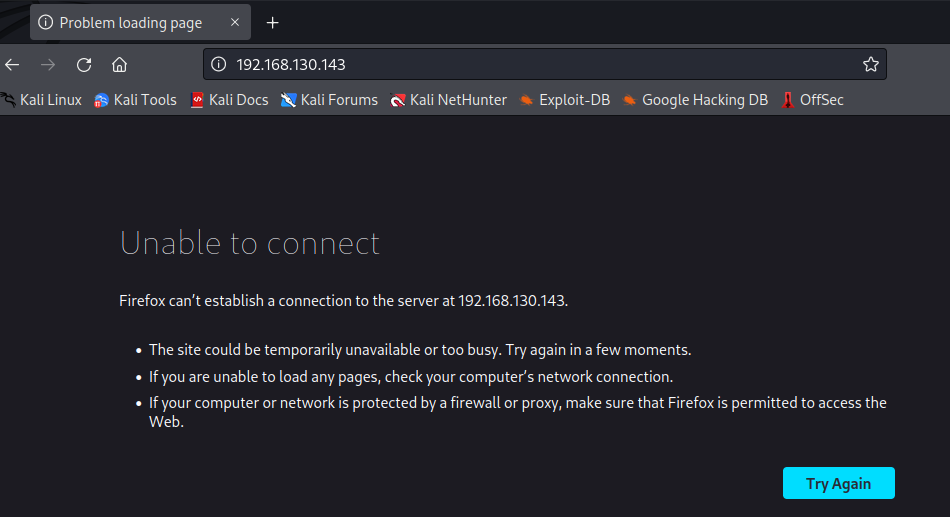The width and height of the screenshot is (950, 517).
Task: Open the Exploit-DB bookmark
Action: tap(564, 100)
